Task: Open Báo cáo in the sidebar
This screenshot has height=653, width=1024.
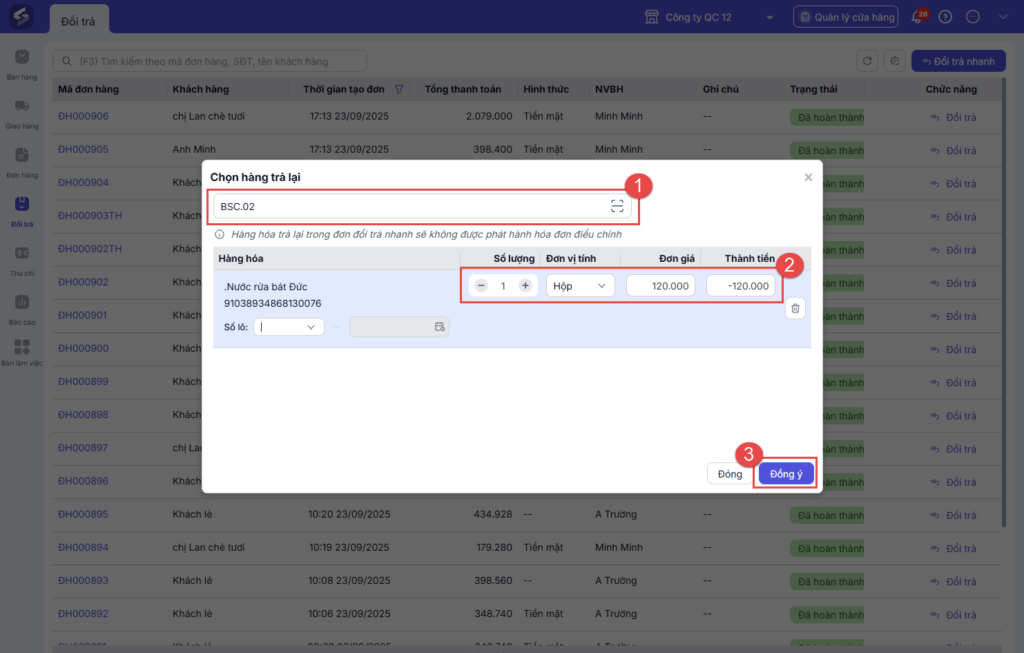Action: (x=22, y=310)
